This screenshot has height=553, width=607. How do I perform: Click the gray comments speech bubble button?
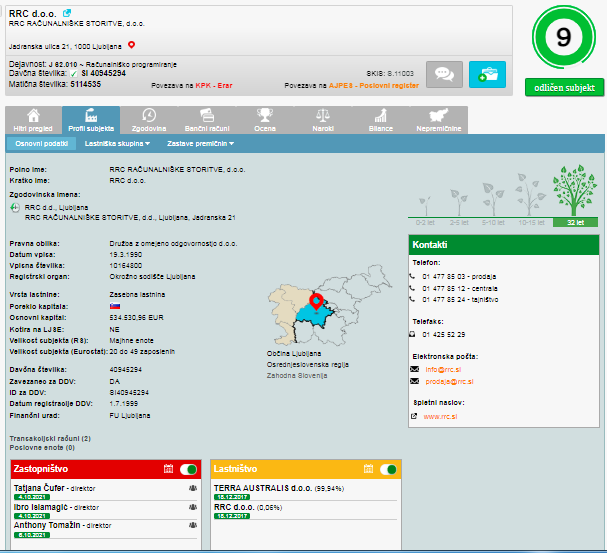[x=443, y=74]
